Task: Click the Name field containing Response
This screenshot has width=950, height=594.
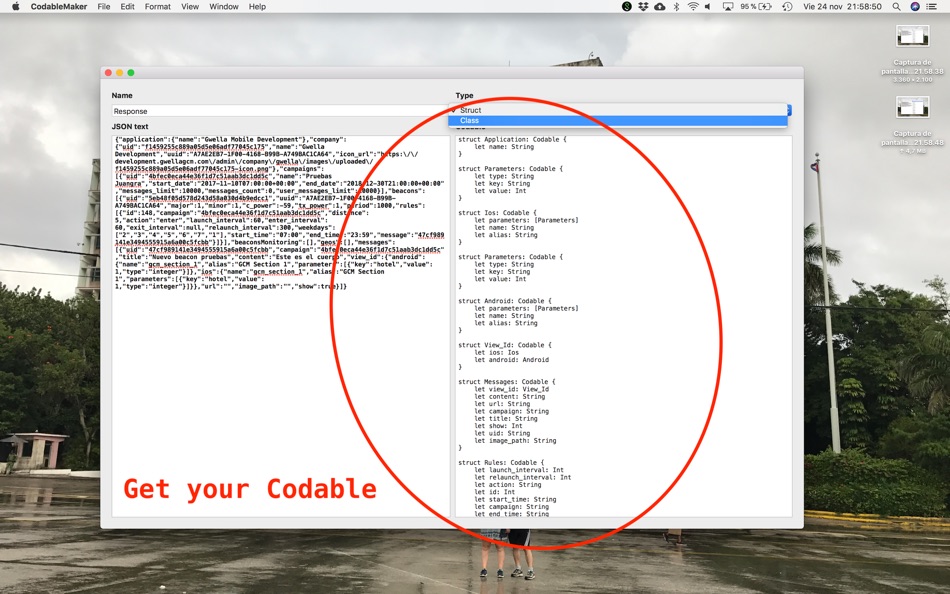Action: [281, 111]
